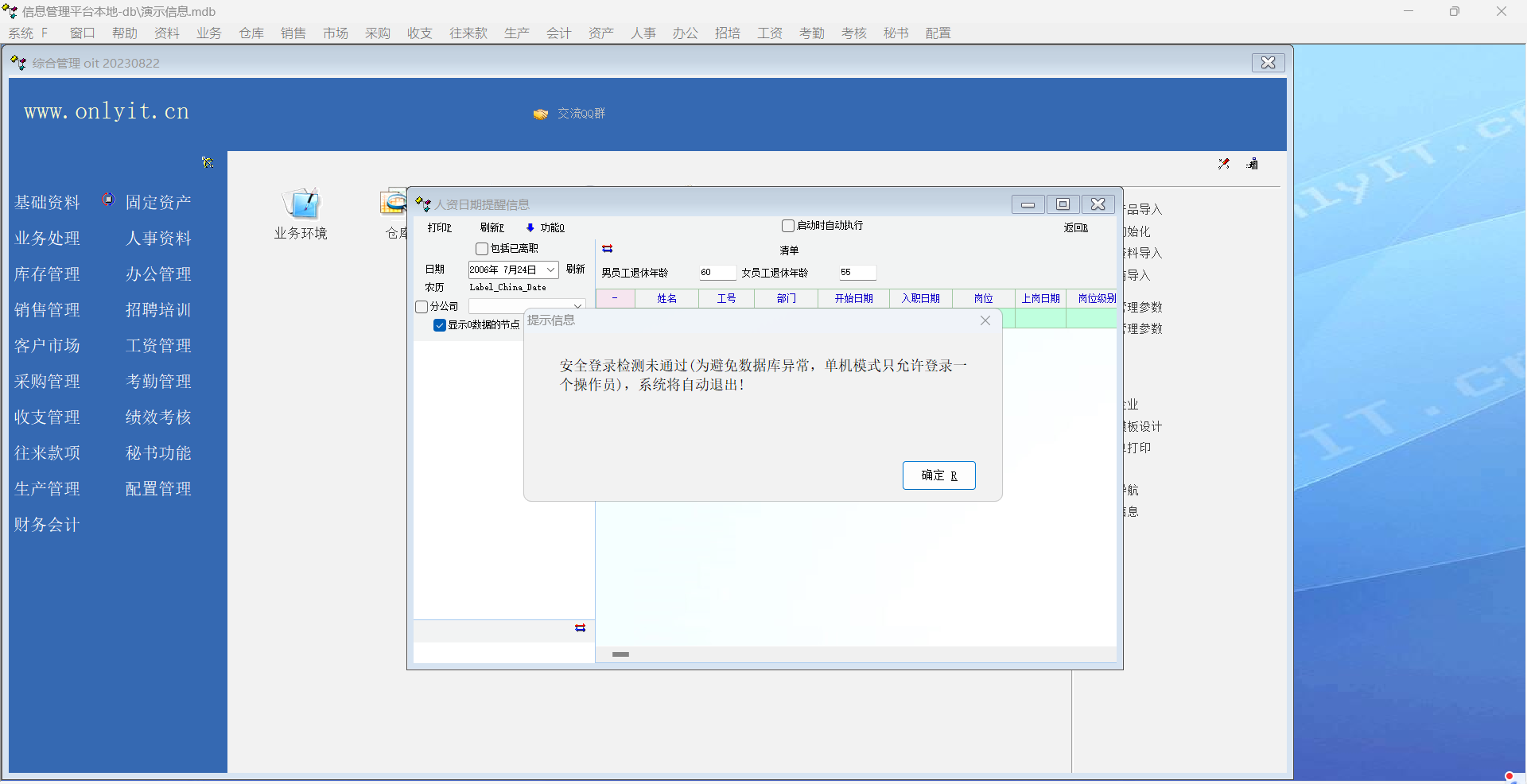The image size is (1527, 784).
Task: Open the 功能 dropdown with blue arrow
Action: pyautogui.click(x=546, y=228)
